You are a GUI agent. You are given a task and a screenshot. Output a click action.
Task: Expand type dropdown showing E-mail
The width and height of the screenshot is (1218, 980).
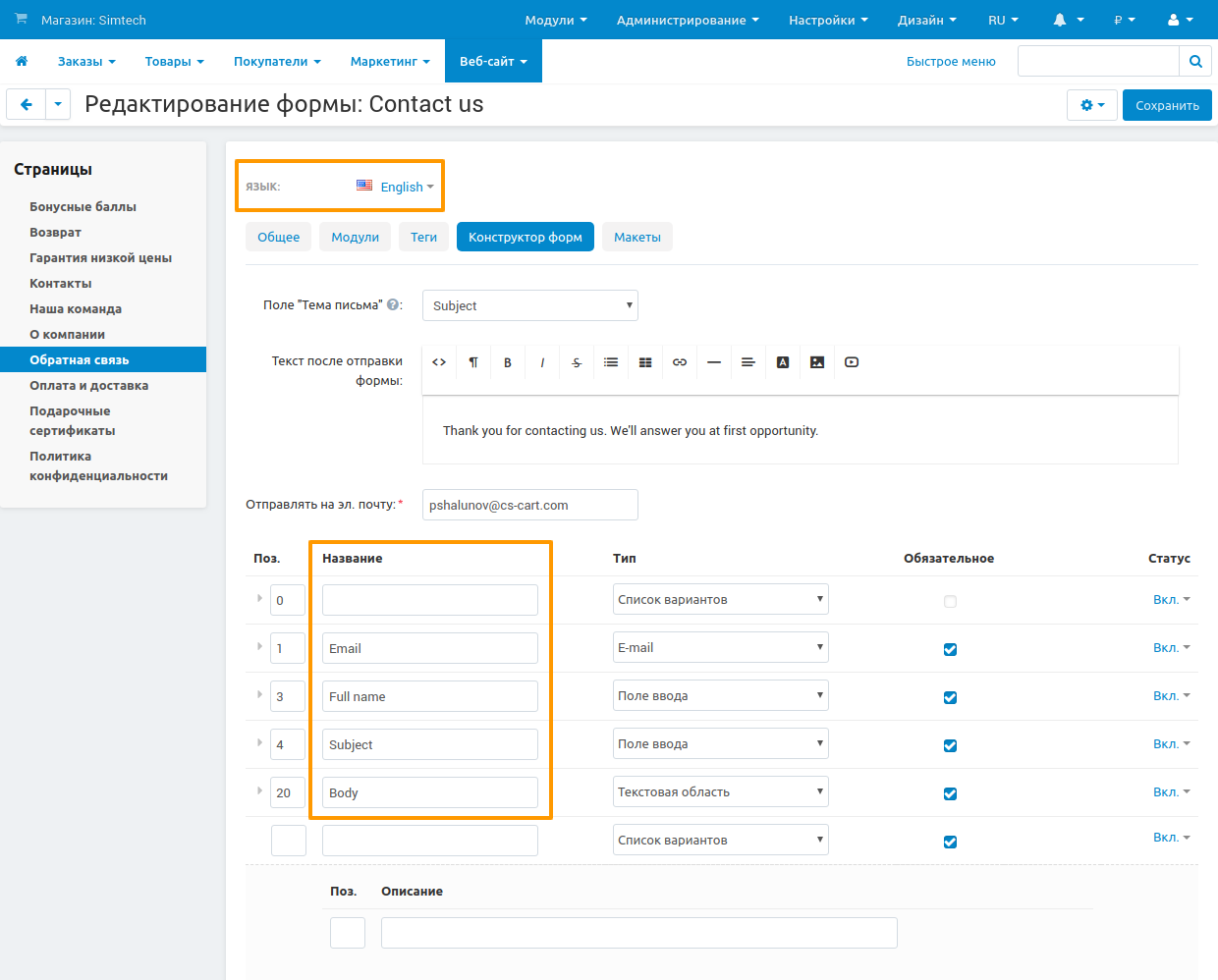[720, 648]
